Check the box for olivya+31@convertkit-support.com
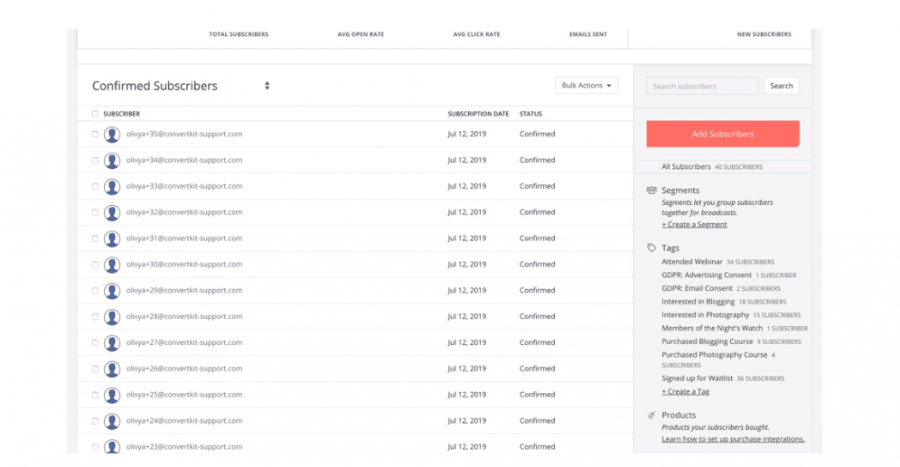Image resolution: width=900 pixels, height=467 pixels. click(95, 239)
